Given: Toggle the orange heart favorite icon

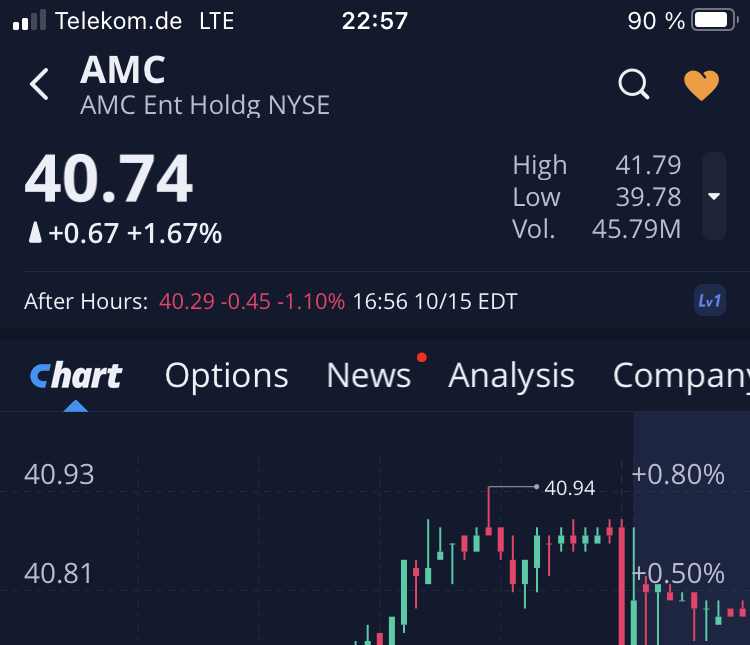Looking at the screenshot, I should click(701, 85).
